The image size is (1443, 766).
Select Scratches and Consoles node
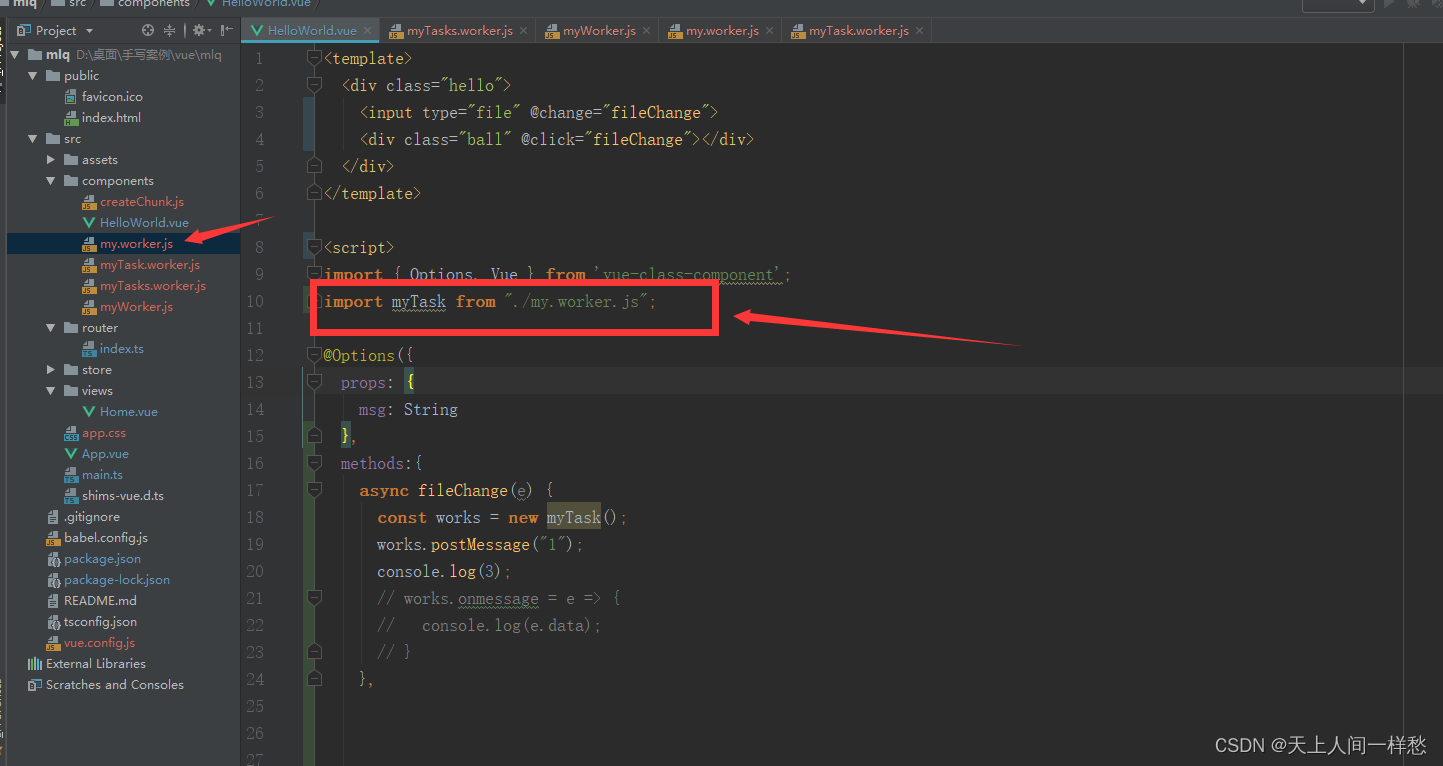(106, 685)
